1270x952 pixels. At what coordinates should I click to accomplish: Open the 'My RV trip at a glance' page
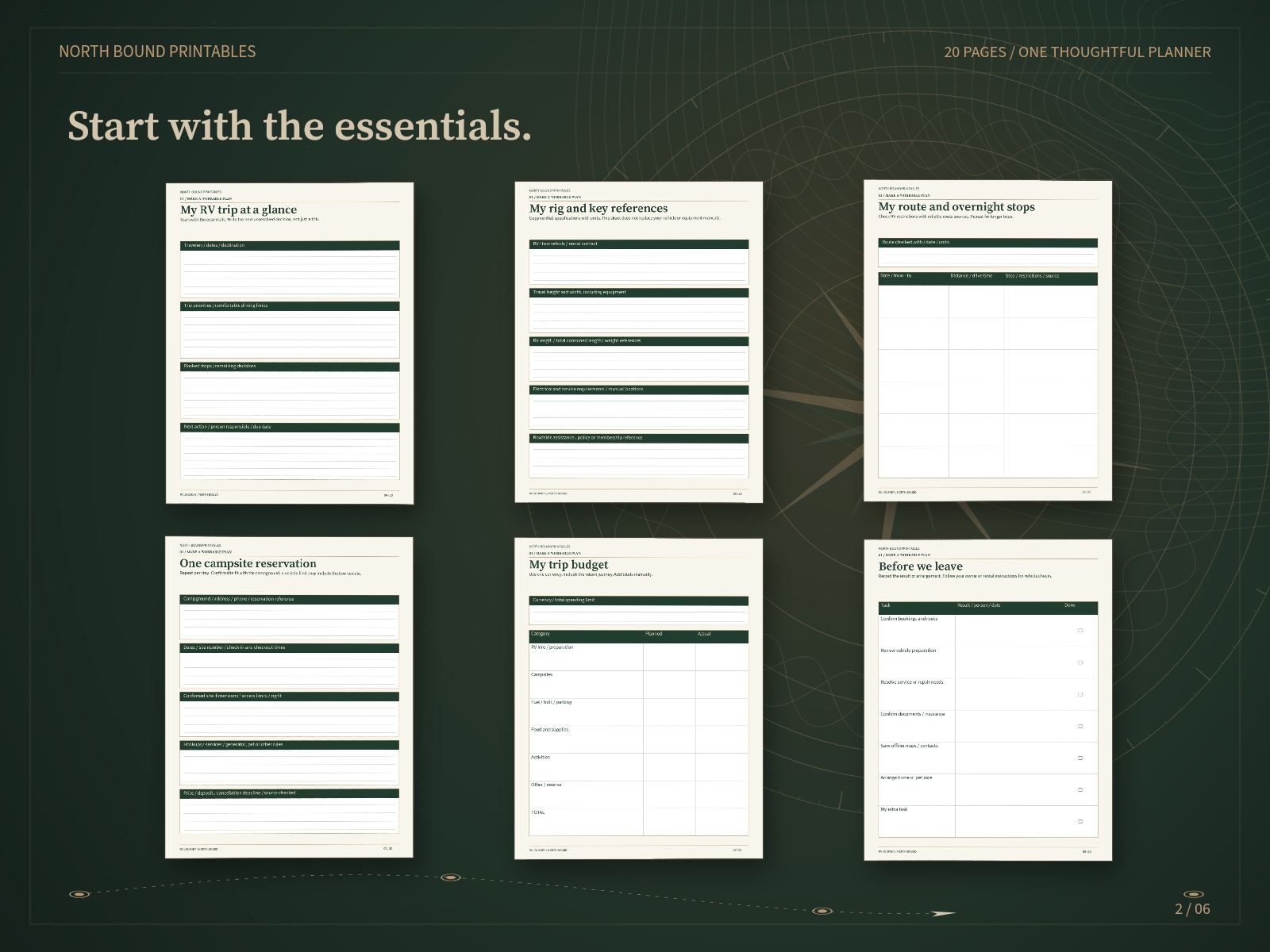point(290,343)
